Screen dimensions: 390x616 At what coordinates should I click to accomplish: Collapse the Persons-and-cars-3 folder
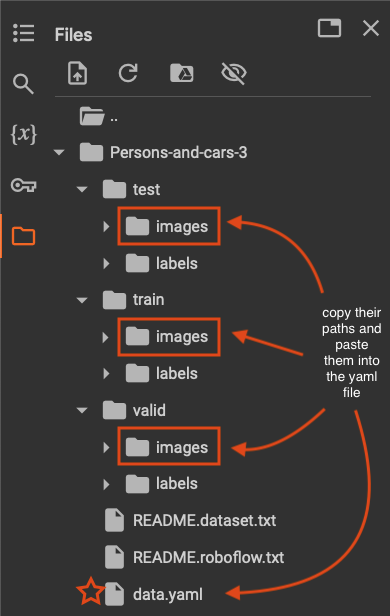point(59,152)
